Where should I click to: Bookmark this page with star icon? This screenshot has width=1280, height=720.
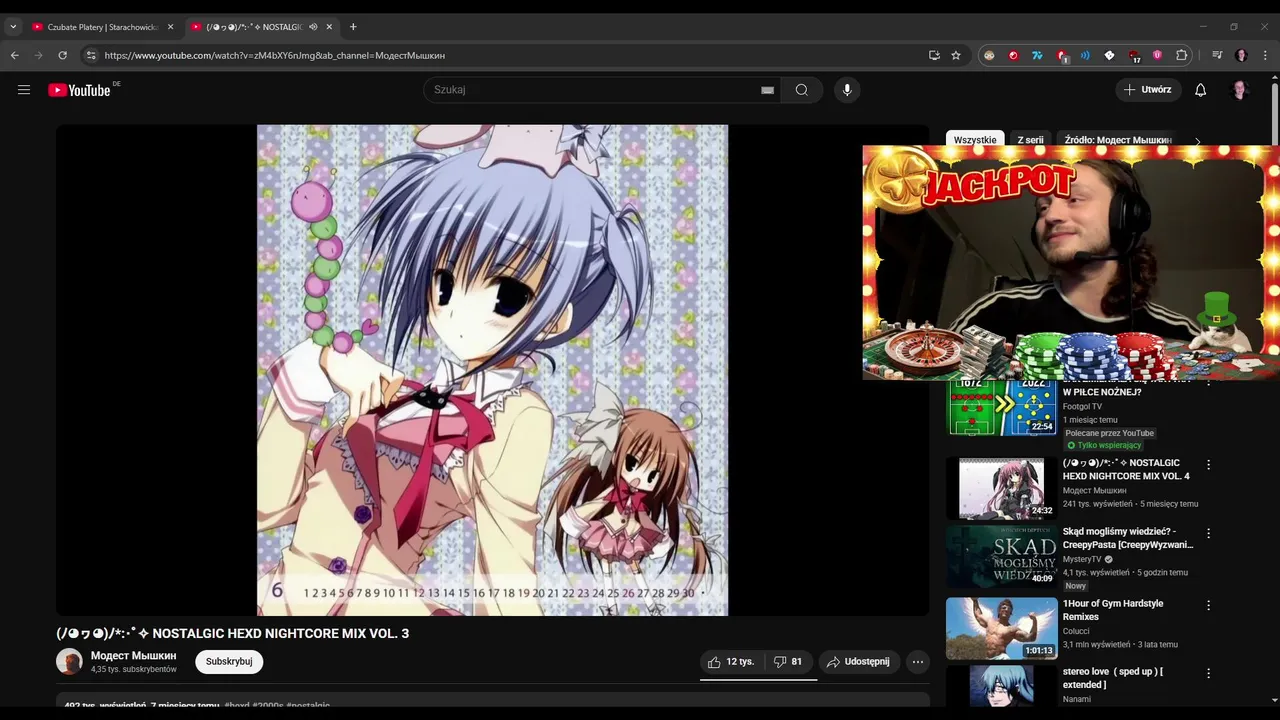coord(956,55)
